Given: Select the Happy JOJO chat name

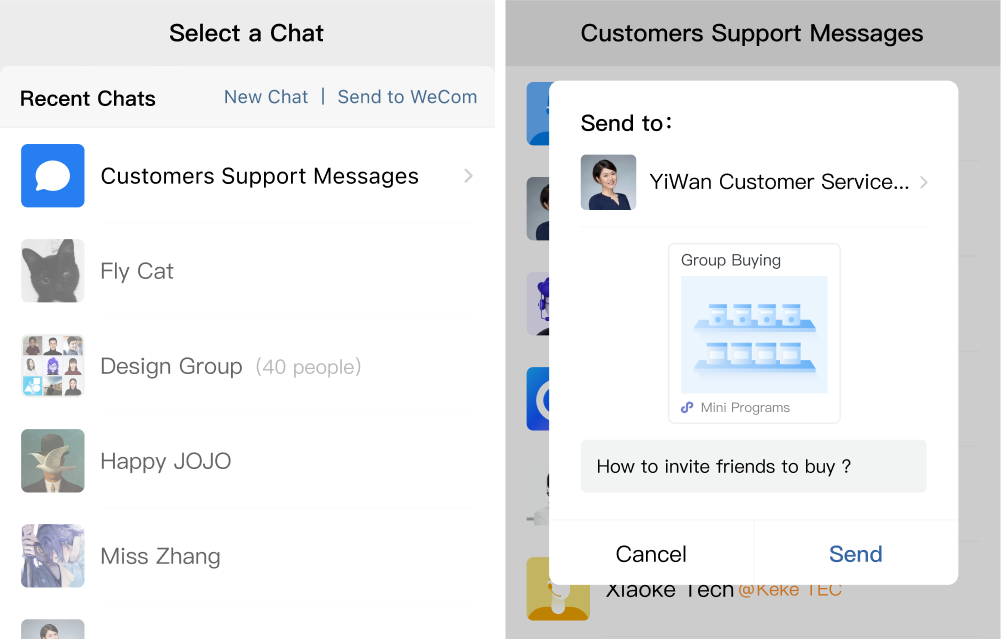Looking at the screenshot, I should click(166, 461).
